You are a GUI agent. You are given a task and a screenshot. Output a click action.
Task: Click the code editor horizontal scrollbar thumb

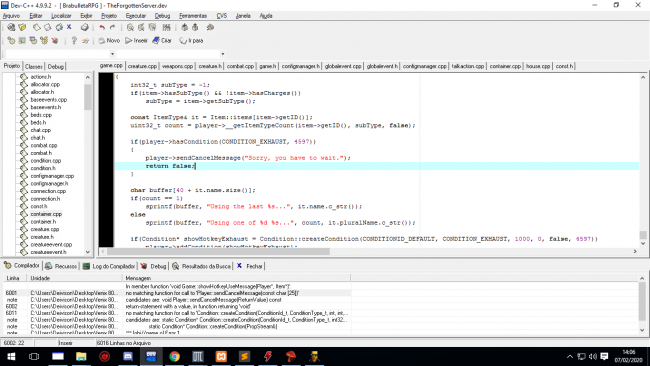[218, 251]
